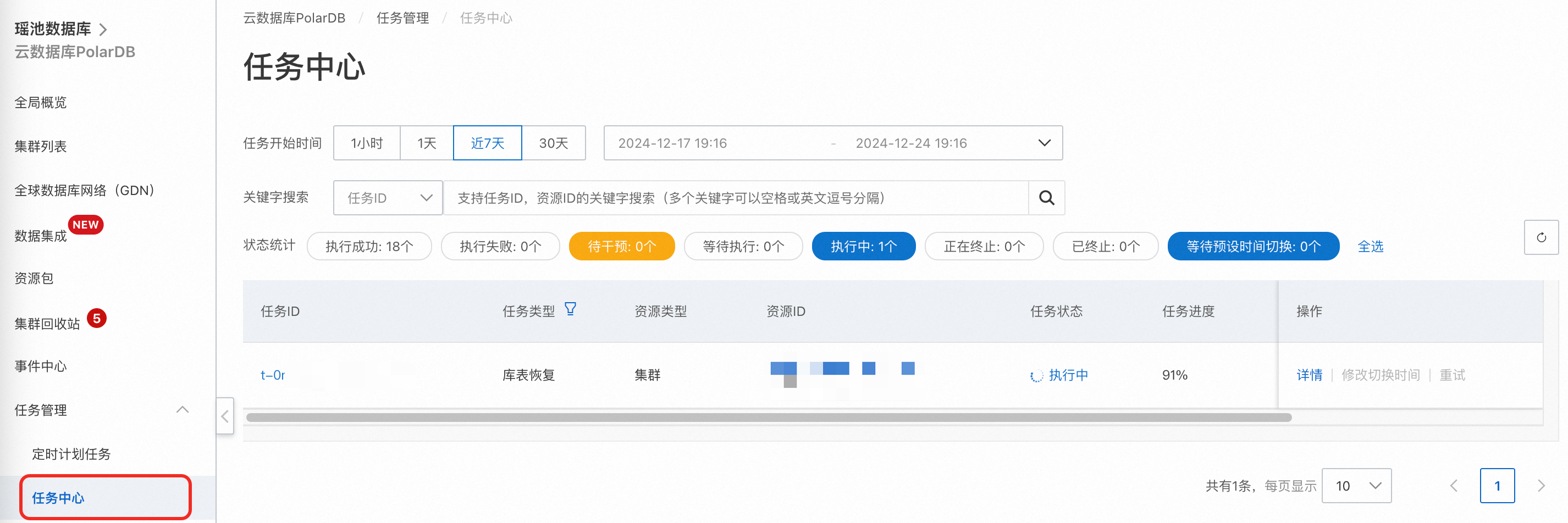Click the 任务状态 column header
This screenshot has height=523, width=1568.
pos(1056,311)
